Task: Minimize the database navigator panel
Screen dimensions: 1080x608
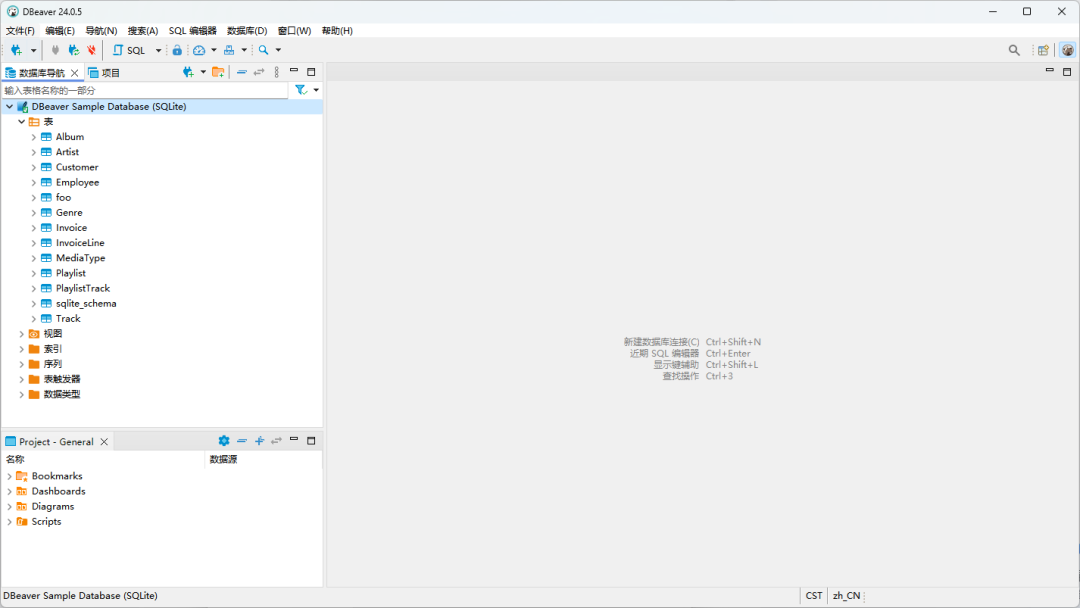Action: [294, 71]
